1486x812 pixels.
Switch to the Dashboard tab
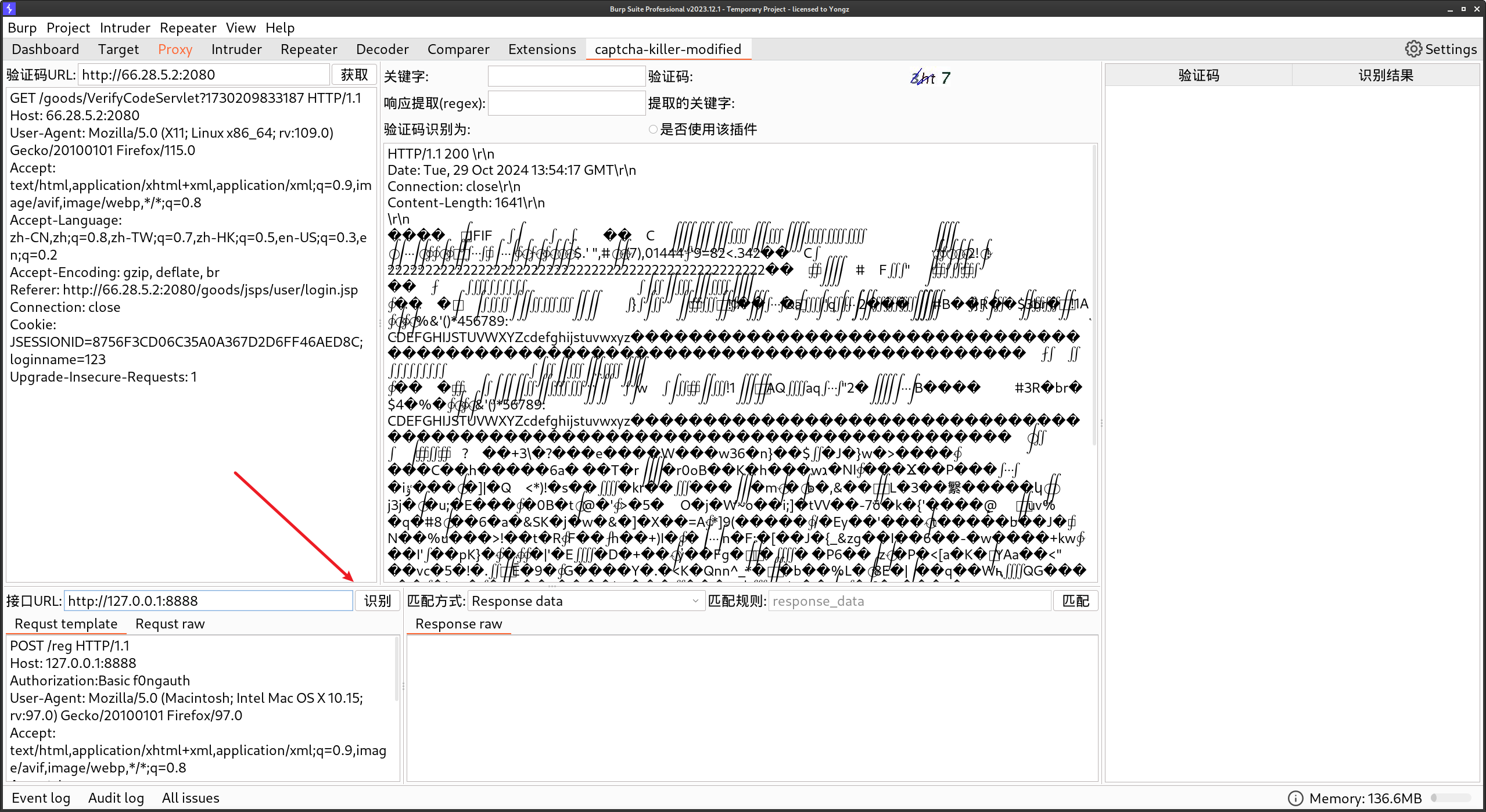point(45,49)
